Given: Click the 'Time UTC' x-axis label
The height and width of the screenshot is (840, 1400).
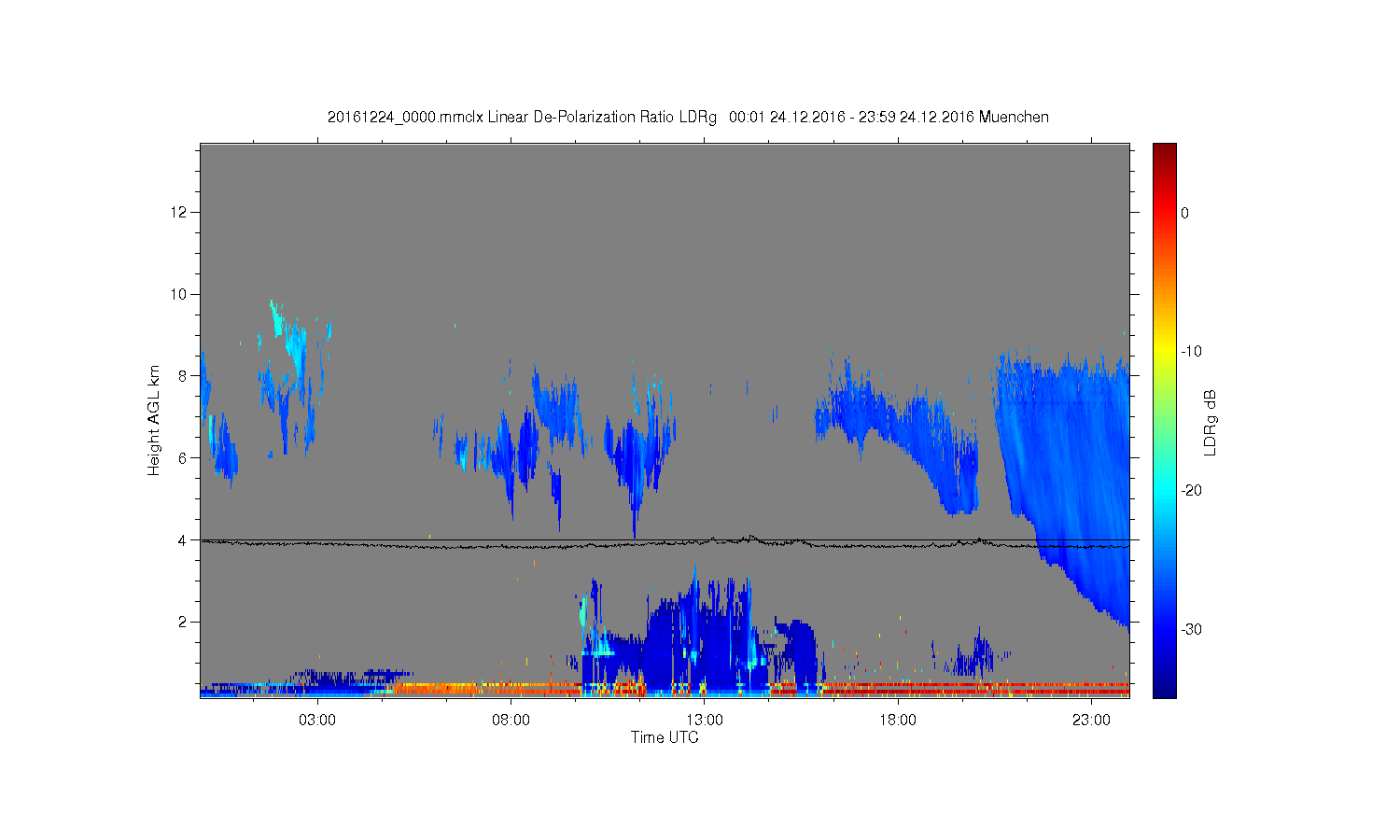Looking at the screenshot, I should (x=665, y=737).
